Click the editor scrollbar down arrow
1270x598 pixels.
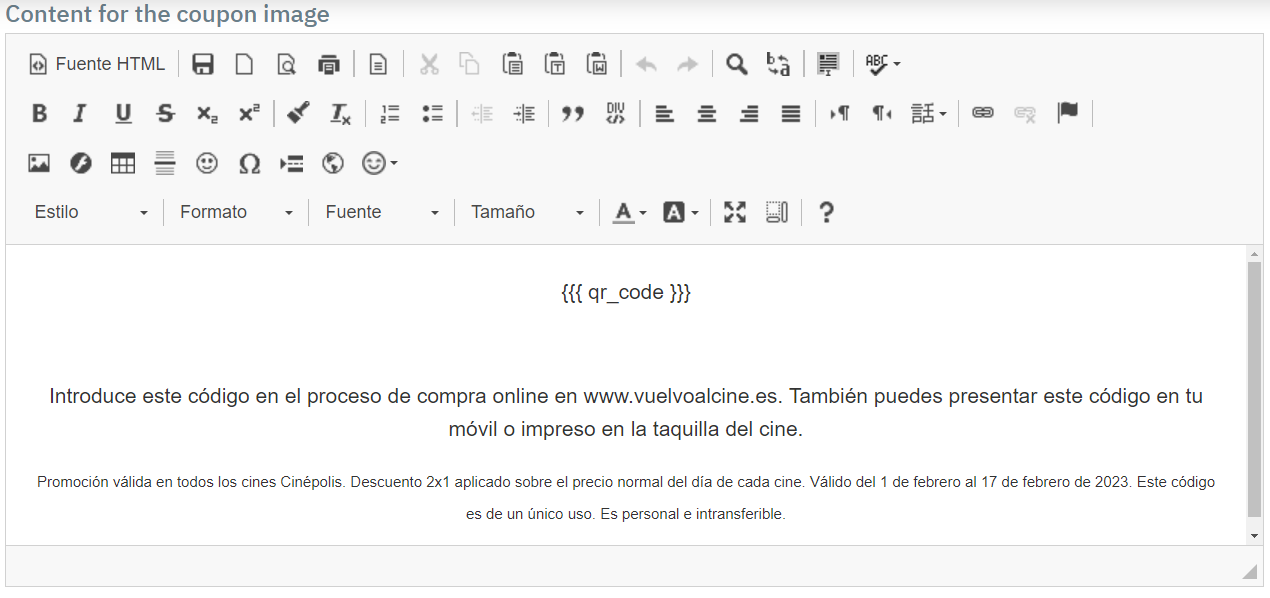tap(1255, 536)
